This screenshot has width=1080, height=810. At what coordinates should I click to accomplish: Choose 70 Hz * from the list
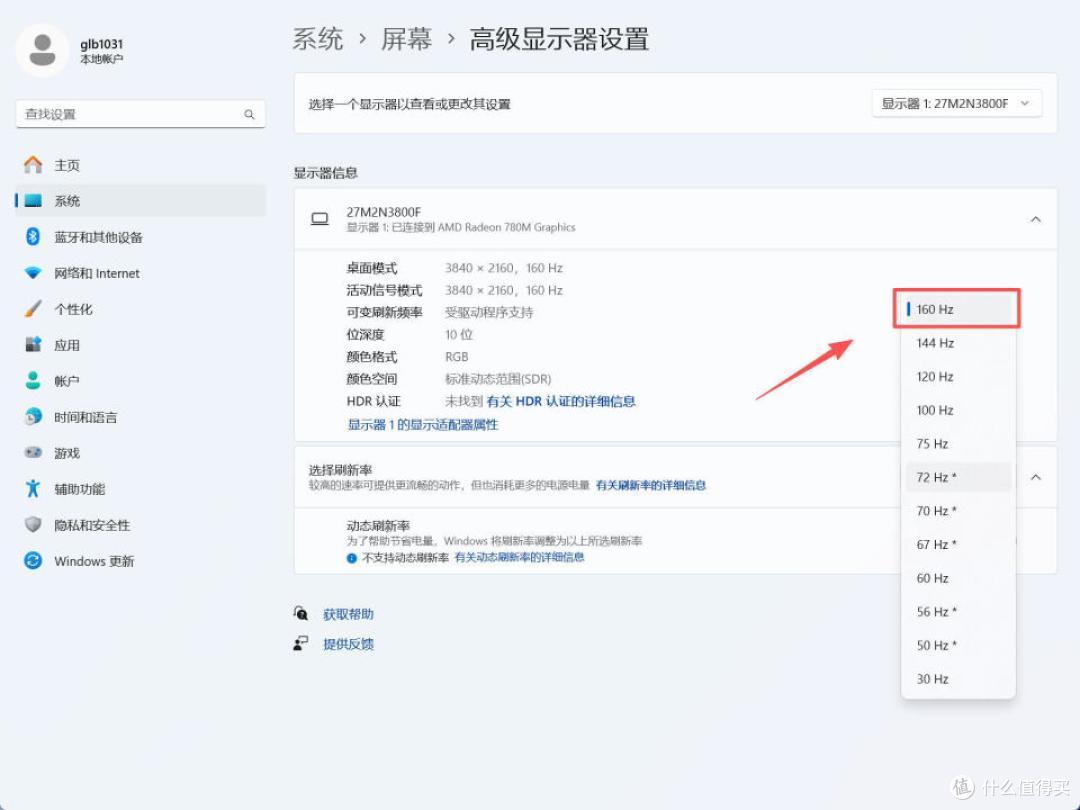957,510
